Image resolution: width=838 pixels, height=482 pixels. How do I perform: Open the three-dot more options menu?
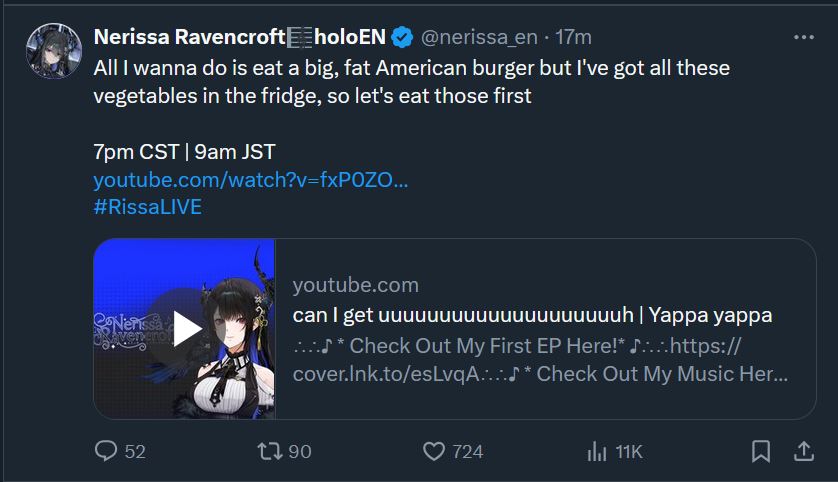(803, 37)
